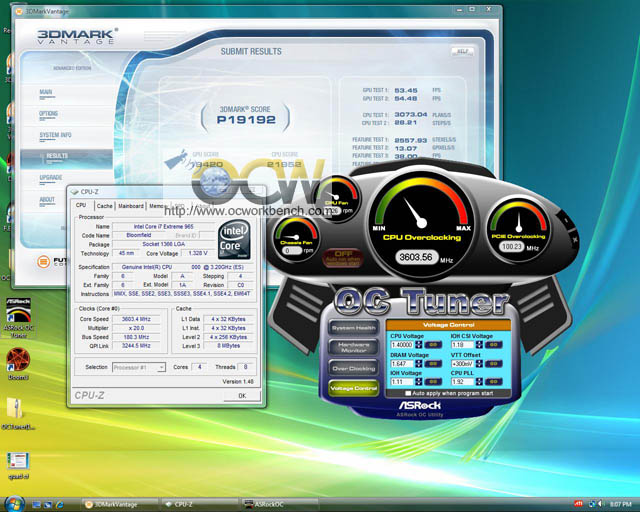The image size is (640, 512).
Task: Click the ASRock logo in OC Tuner
Action: tap(420, 405)
